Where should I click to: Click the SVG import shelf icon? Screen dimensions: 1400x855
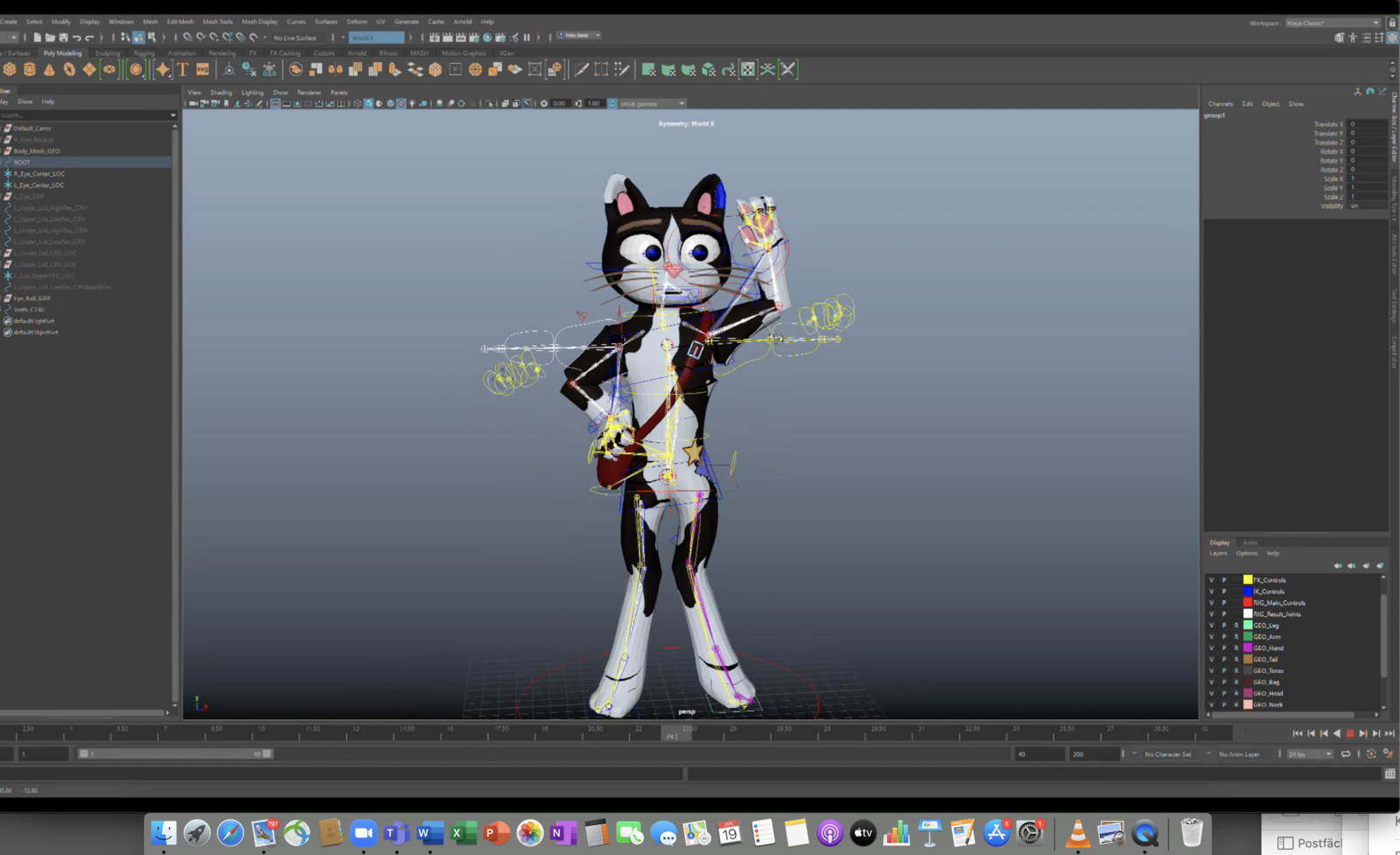[x=202, y=69]
